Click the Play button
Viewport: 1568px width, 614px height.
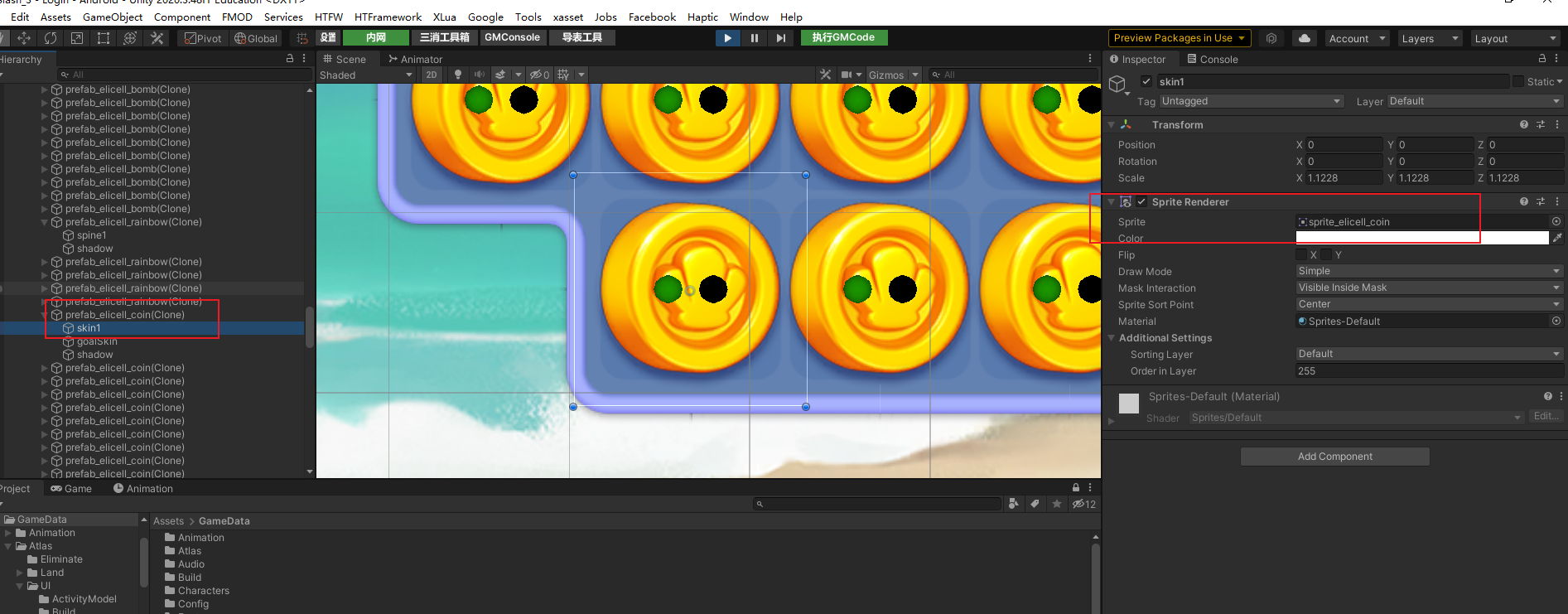[727, 38]
